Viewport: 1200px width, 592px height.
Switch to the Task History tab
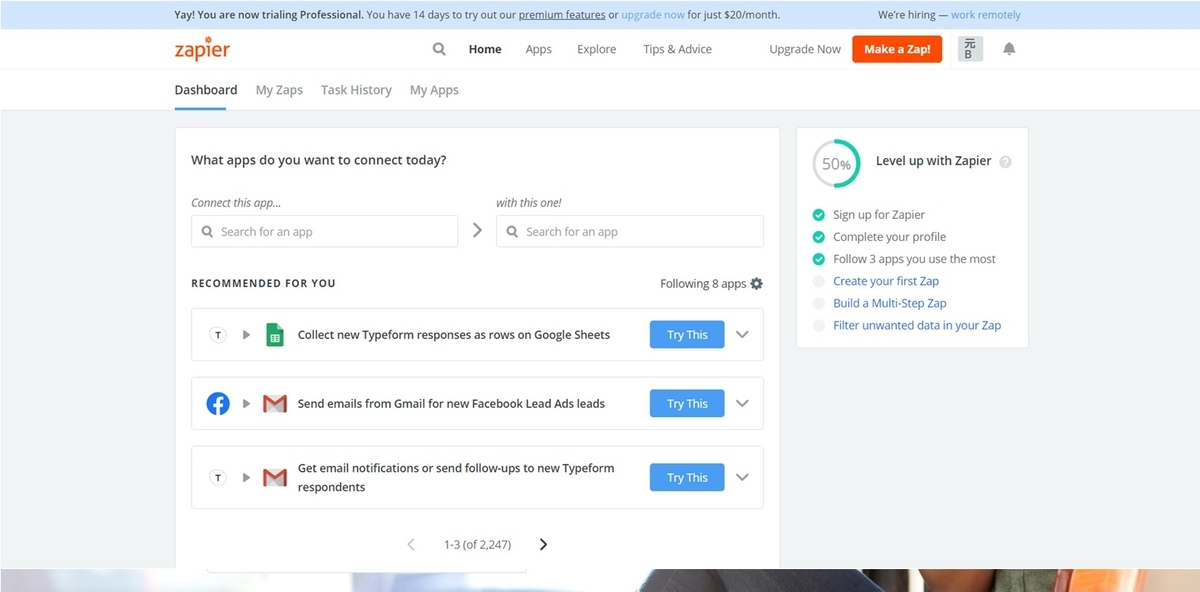[x=356, y=90]
